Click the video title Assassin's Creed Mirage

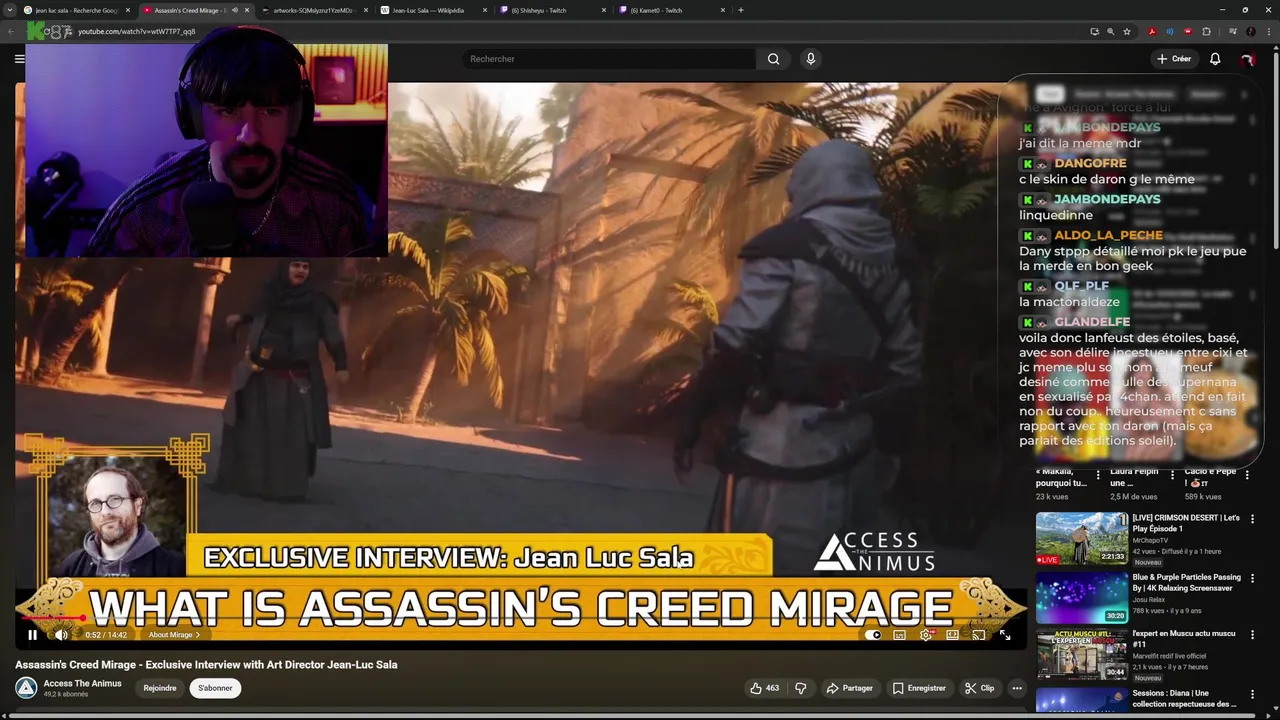tap(206, 664)
